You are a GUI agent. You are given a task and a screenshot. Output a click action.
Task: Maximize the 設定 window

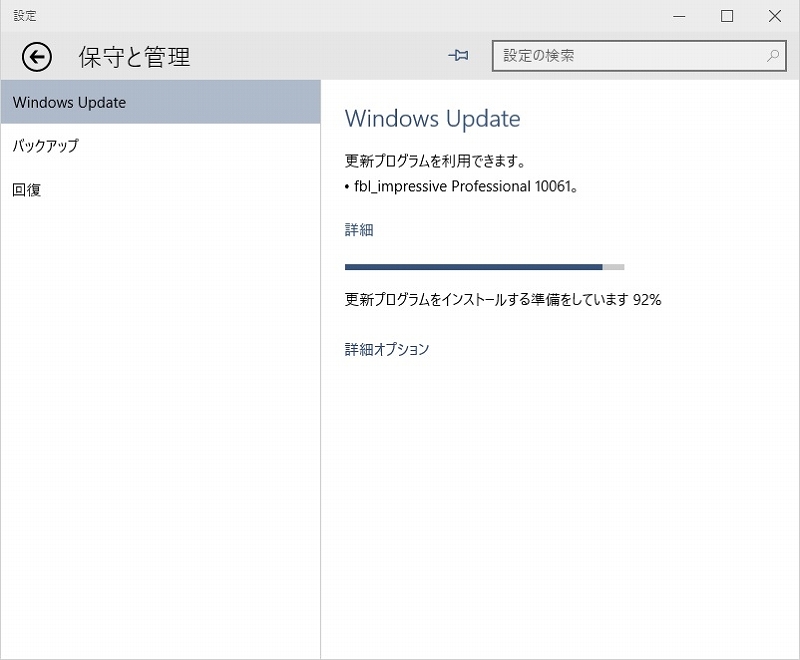727,16
